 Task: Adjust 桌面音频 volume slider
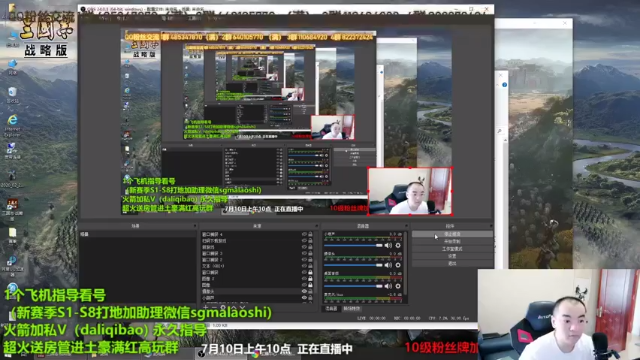coord(353,286)
